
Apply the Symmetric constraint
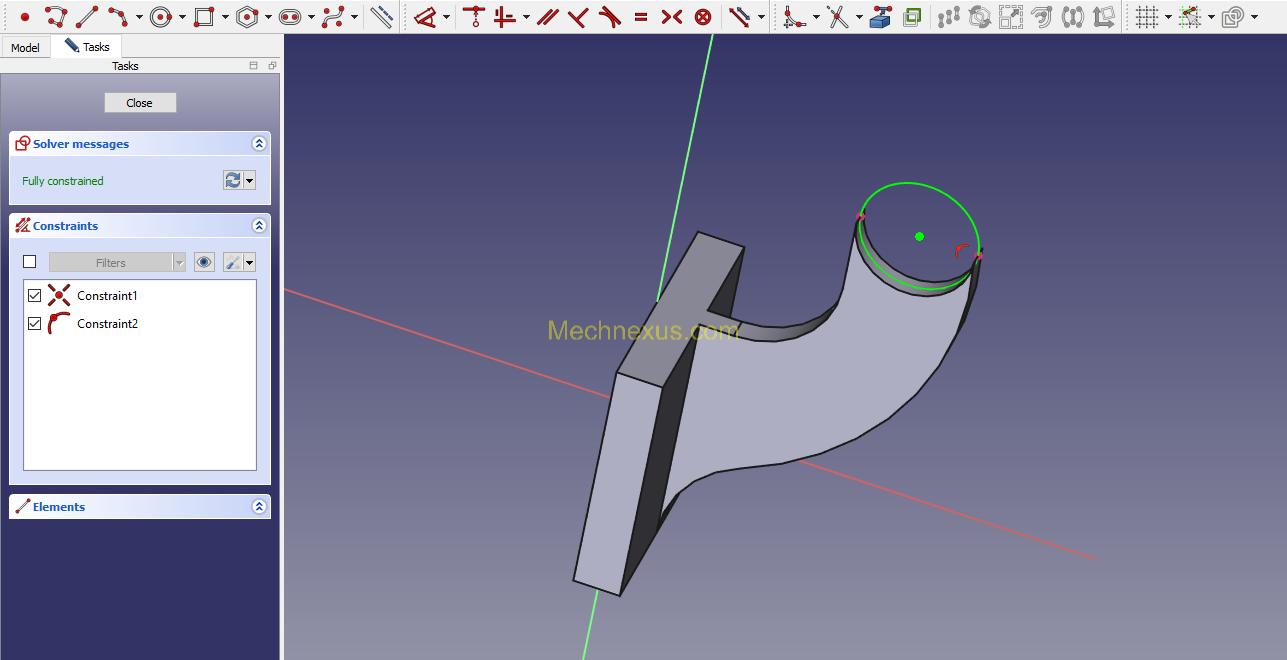(x=672, y=17)
